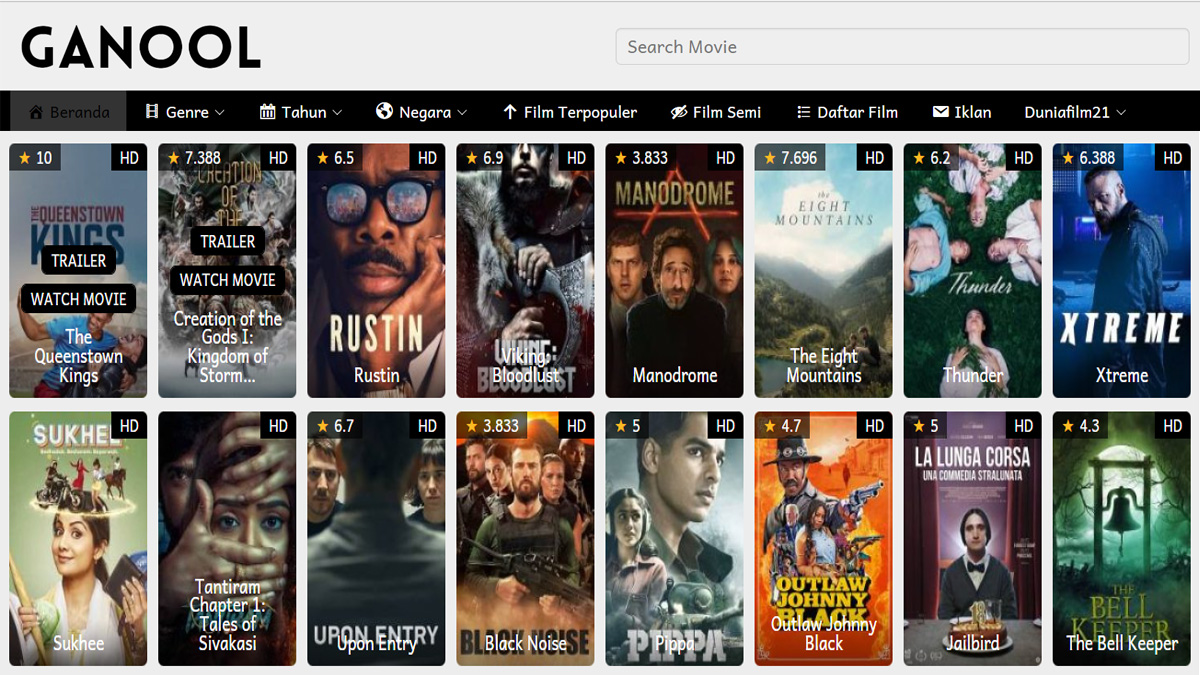Click the home icon next to Beranda
The width and height of the screenshot is (1200, 675).
(x=35, y=112)
